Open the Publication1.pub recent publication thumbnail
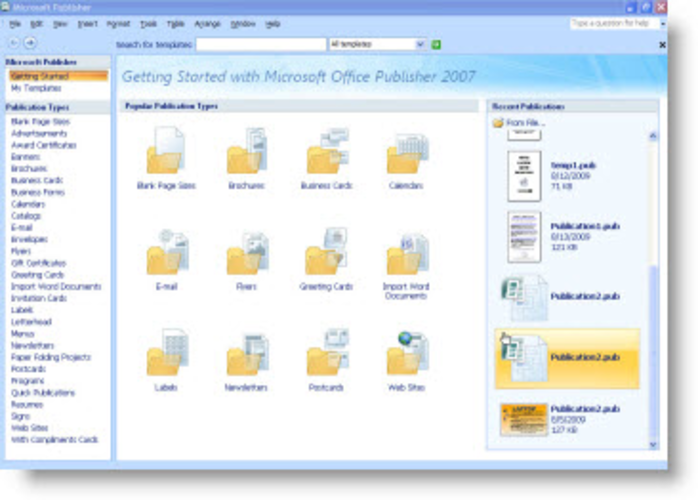This screenshot has height=500, width=698. 524,237
